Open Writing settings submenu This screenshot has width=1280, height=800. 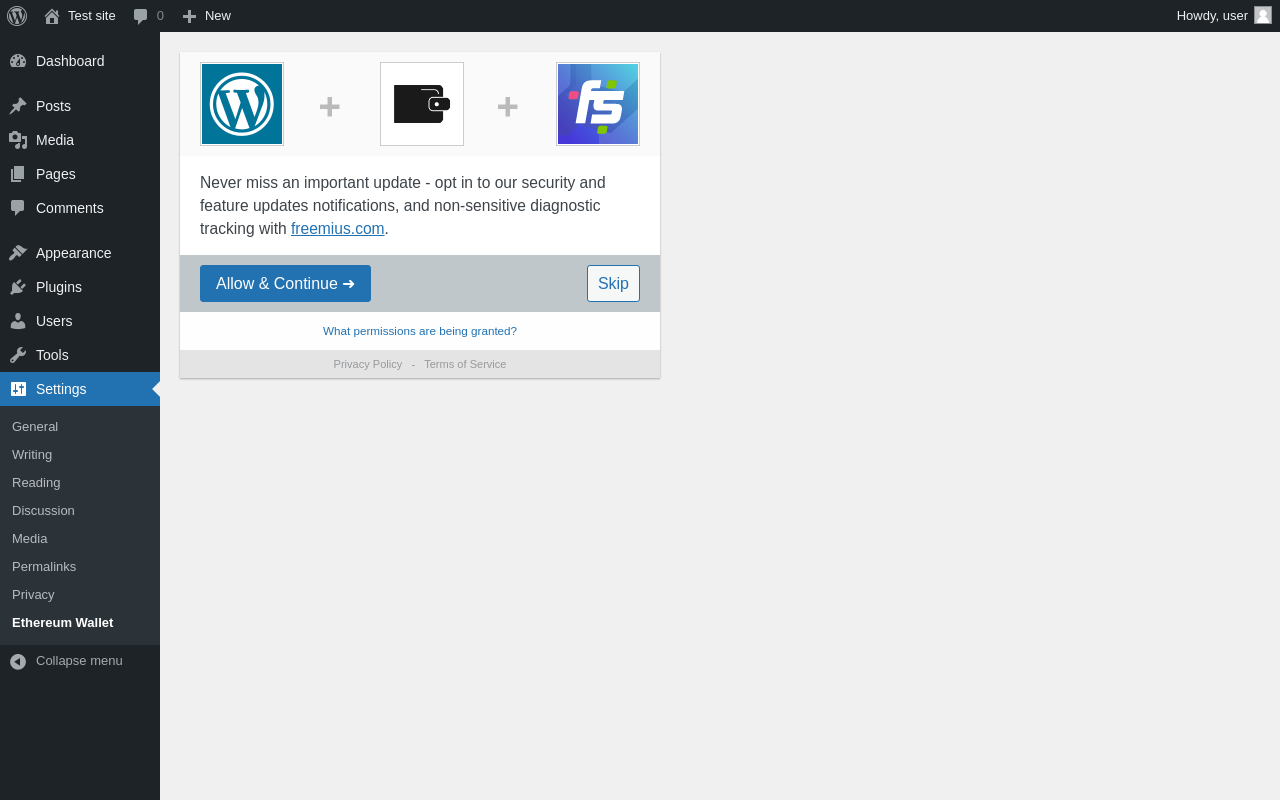coord(32,455)
